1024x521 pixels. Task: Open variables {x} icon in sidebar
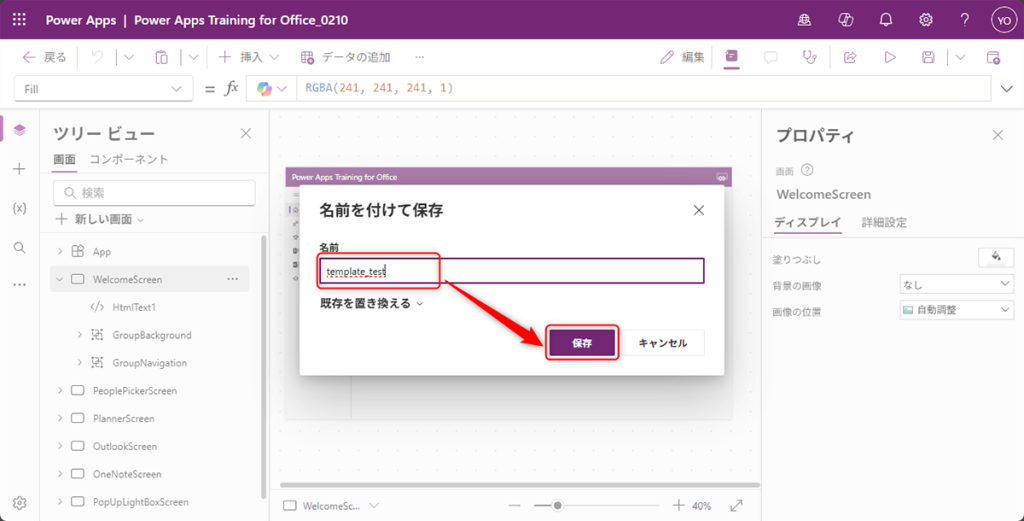pyautogui.click(x=20, y=208)
